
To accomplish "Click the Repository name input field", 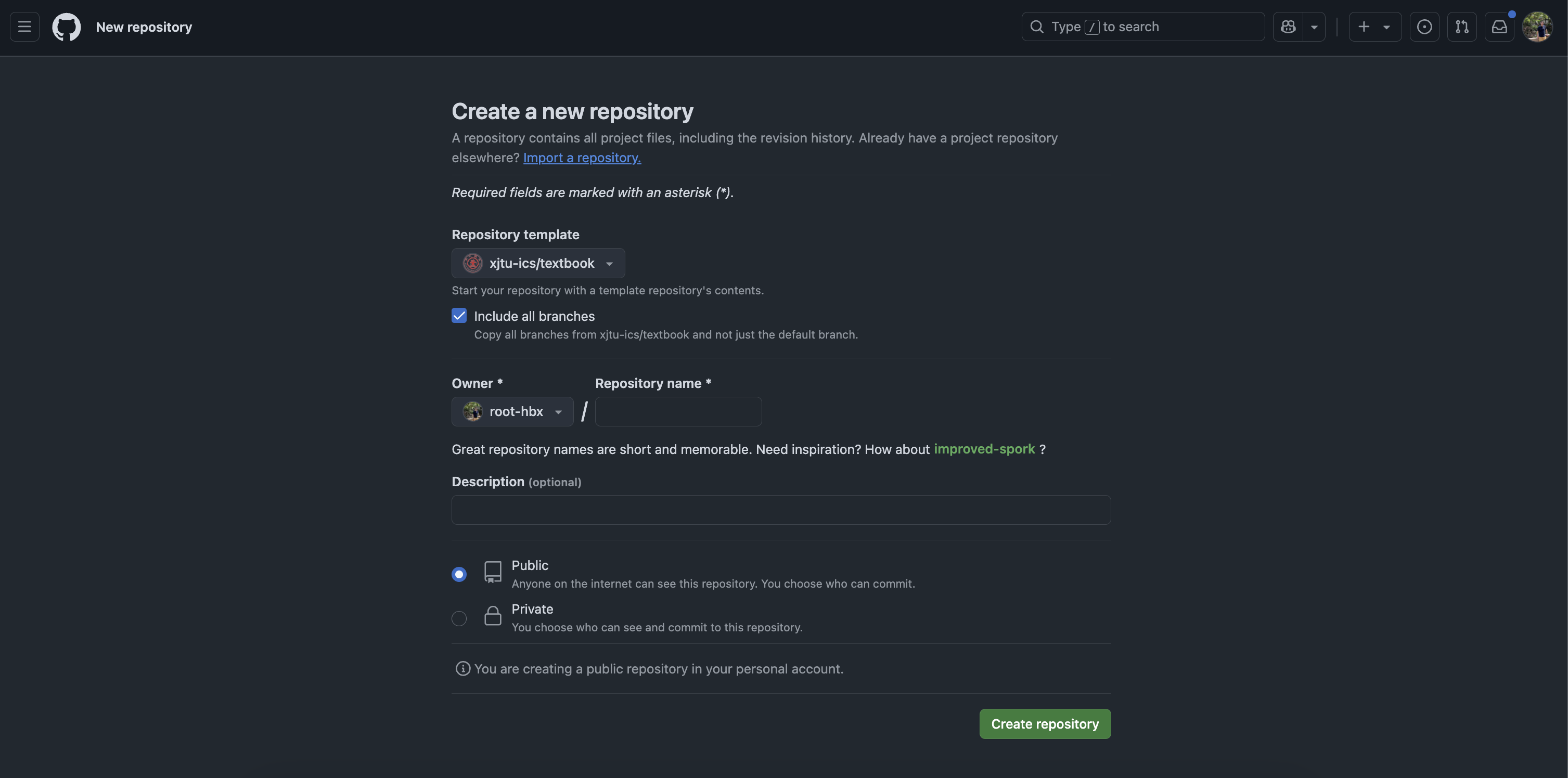I will (678, 412).
